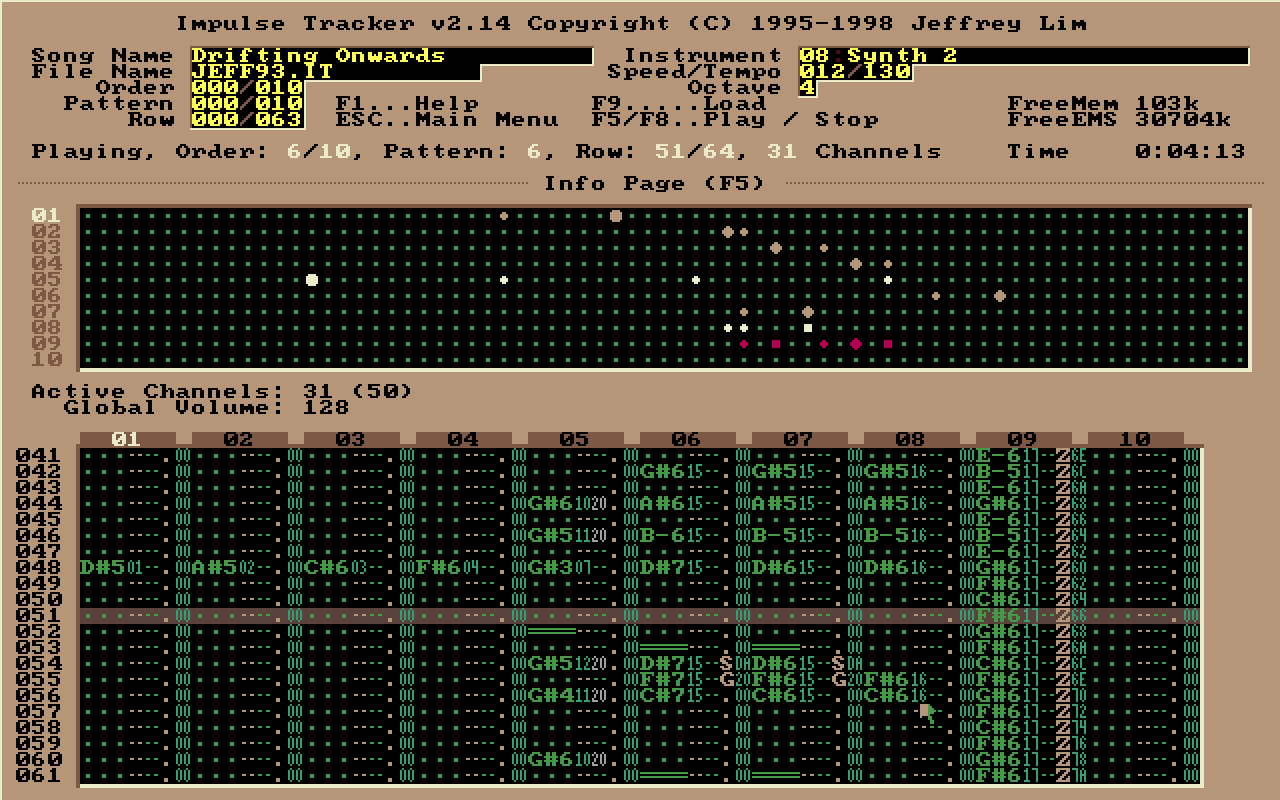Click pattern view channel header 08
This screenshot has height=800, width=1280.
click(911, 439)
